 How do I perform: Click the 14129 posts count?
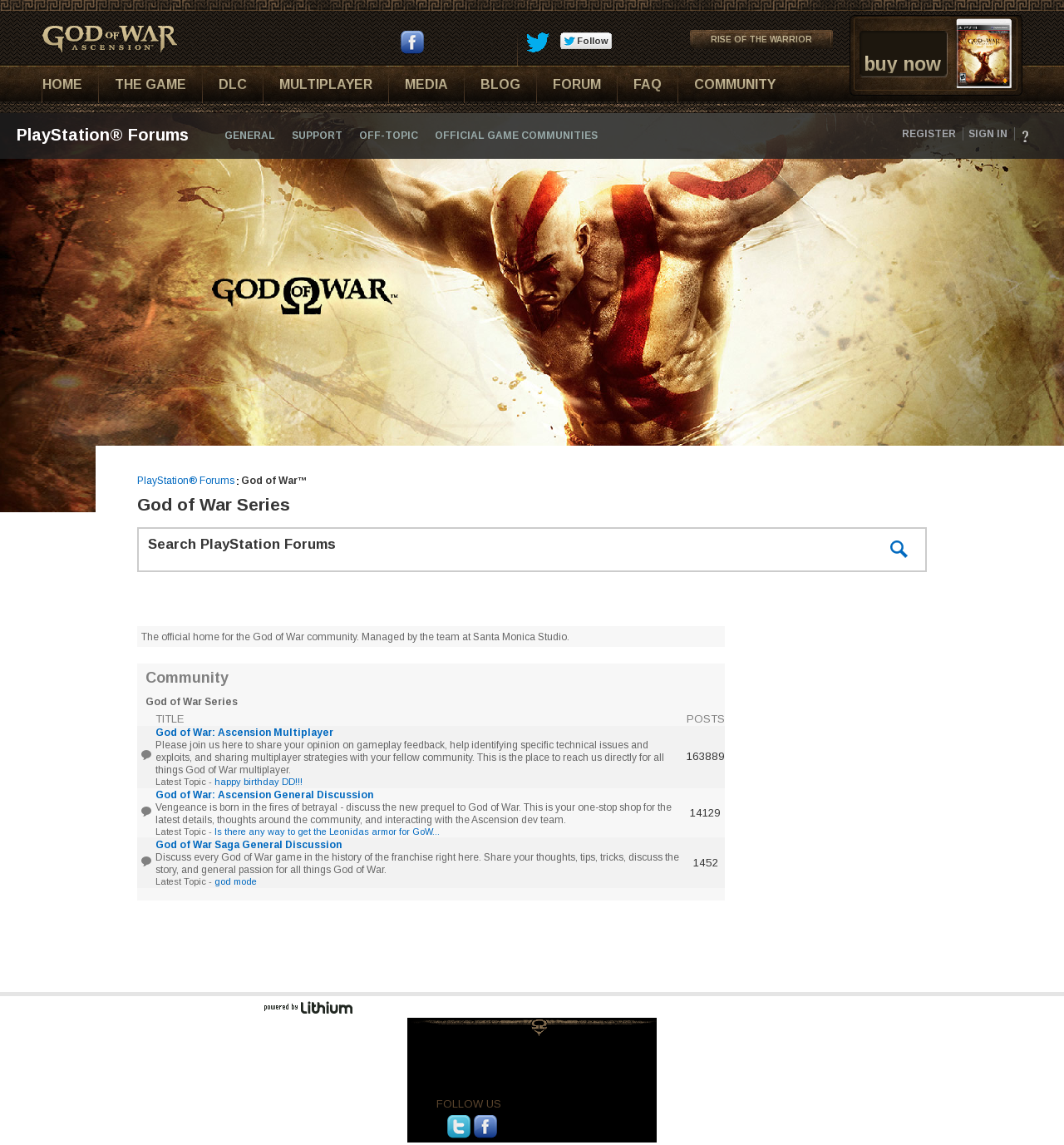click(705, 813)
